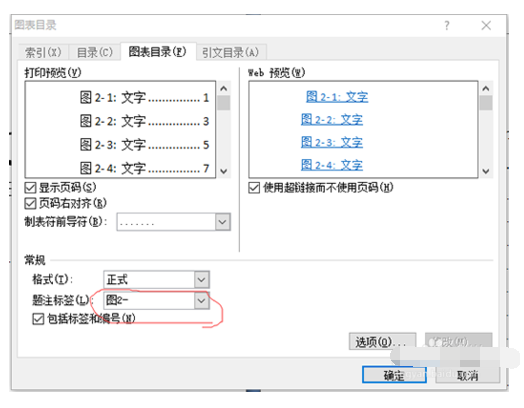This screenshot has width=524, height=408.
Task: Expand the 题注标签(L) dropdown arrow
Action: coord(202,300)
